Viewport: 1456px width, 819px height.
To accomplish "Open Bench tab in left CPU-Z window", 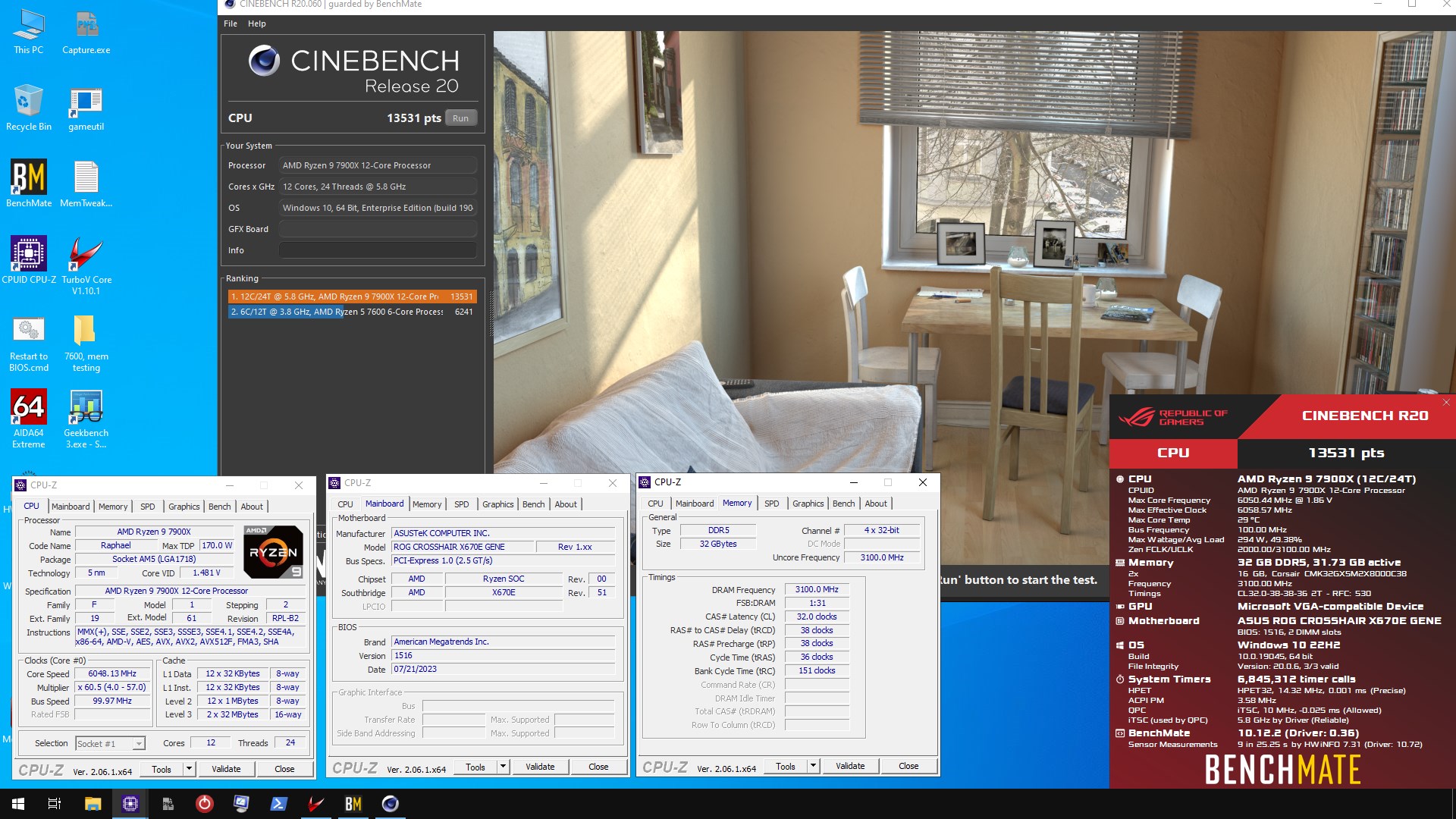I will click(220, 507).
